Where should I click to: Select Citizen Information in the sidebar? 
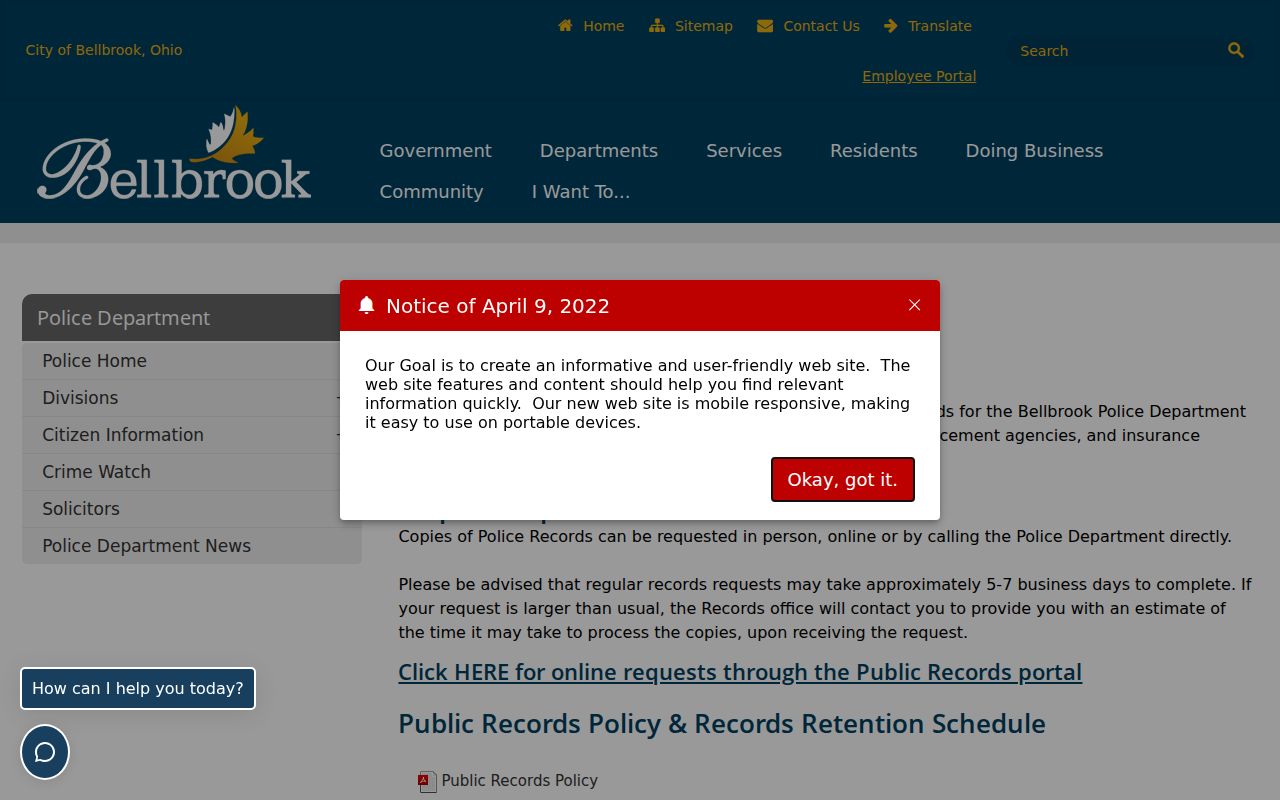tap(191, 435)
